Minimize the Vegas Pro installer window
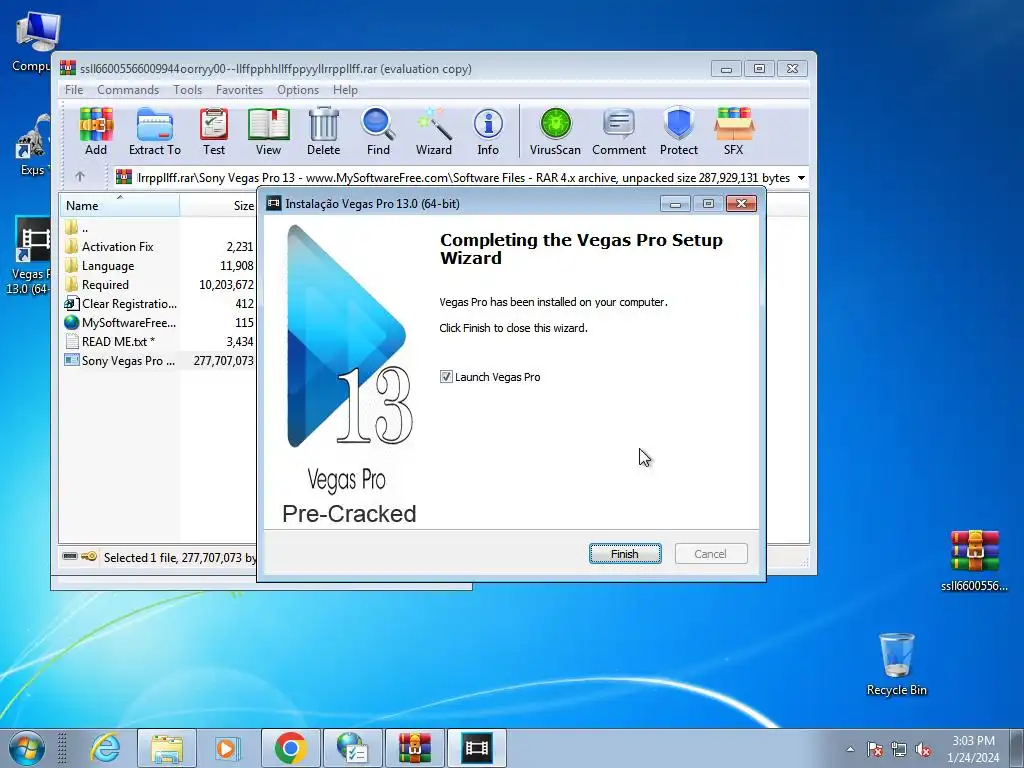1024x768 pixels. [675, 204]
